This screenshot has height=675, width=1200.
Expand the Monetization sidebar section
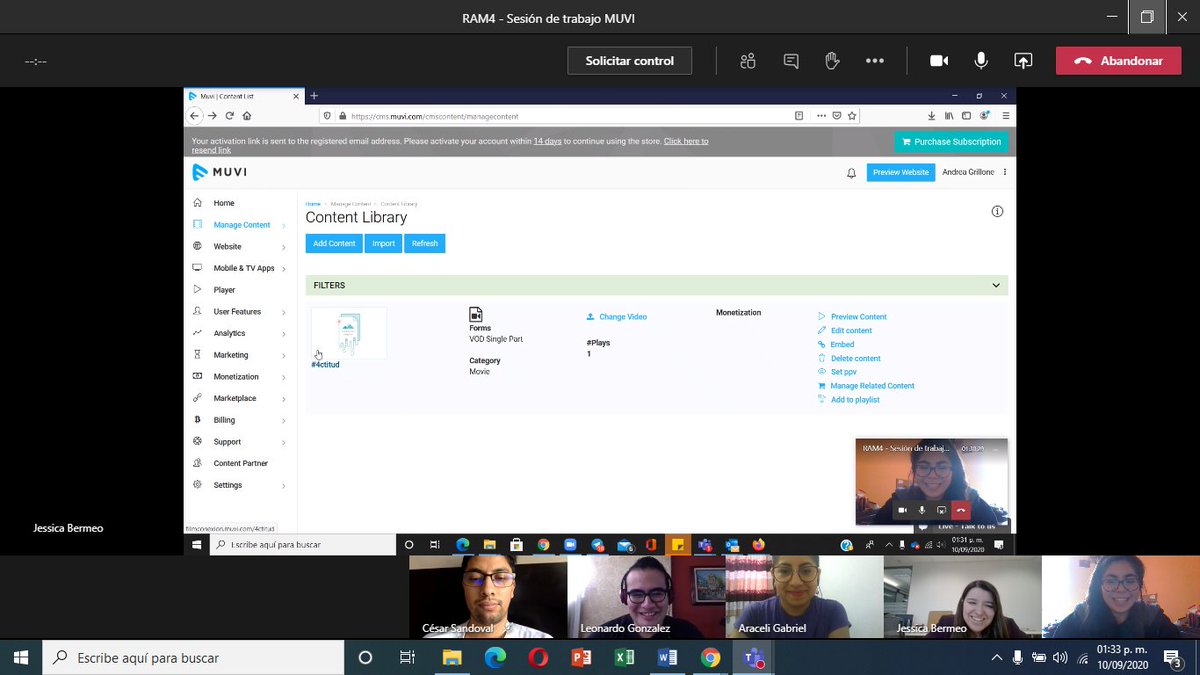(240, 377)
